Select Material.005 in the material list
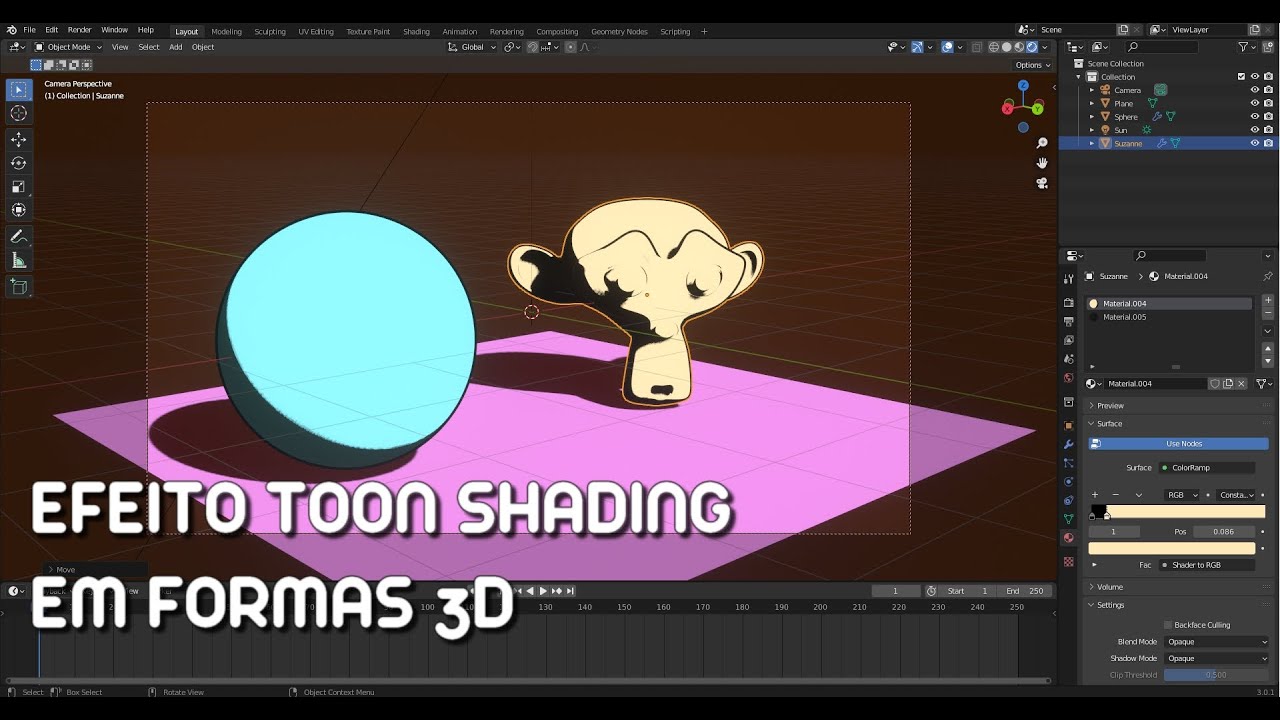Screen dimensions: 1280x720 tap(1170, 317)
